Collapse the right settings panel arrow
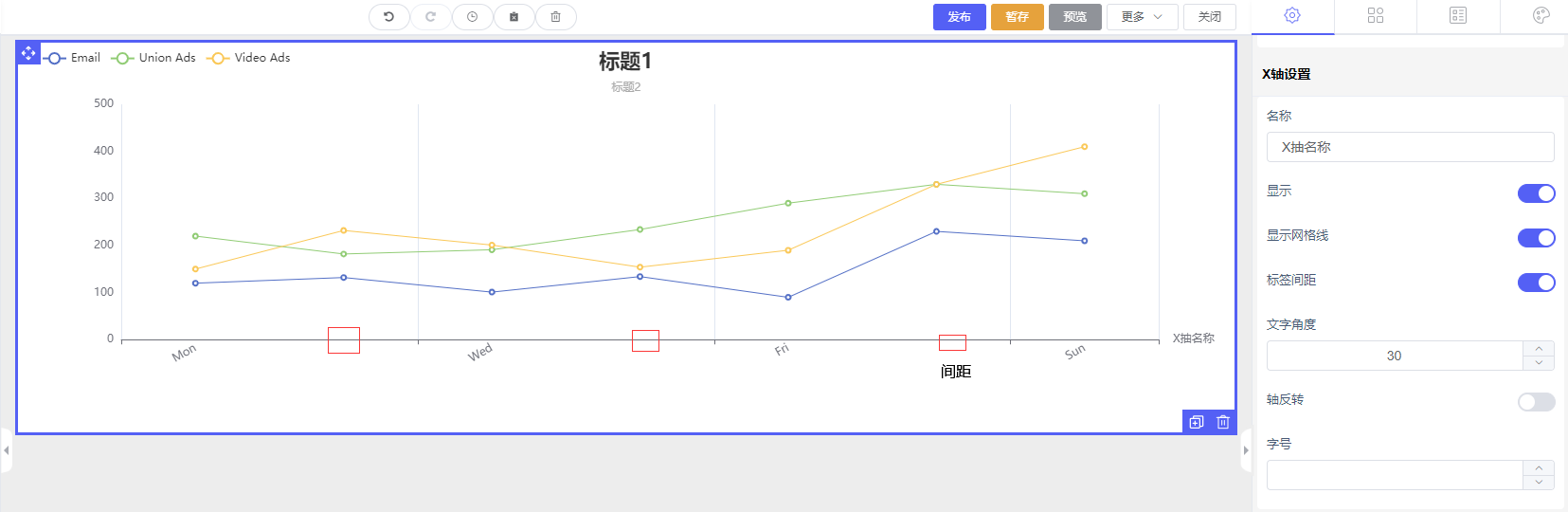The width and height of the screenshot is (1568, 512). pyautogui.click(x=1246, y=450)
